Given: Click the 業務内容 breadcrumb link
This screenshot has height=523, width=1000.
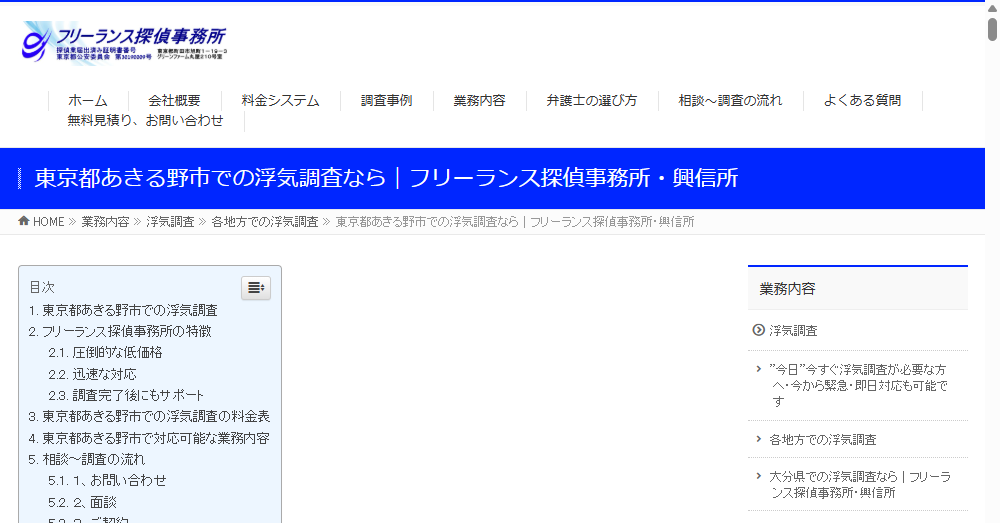Looking at the screenshot, I should pyautogui.click(x=105, y=222).
